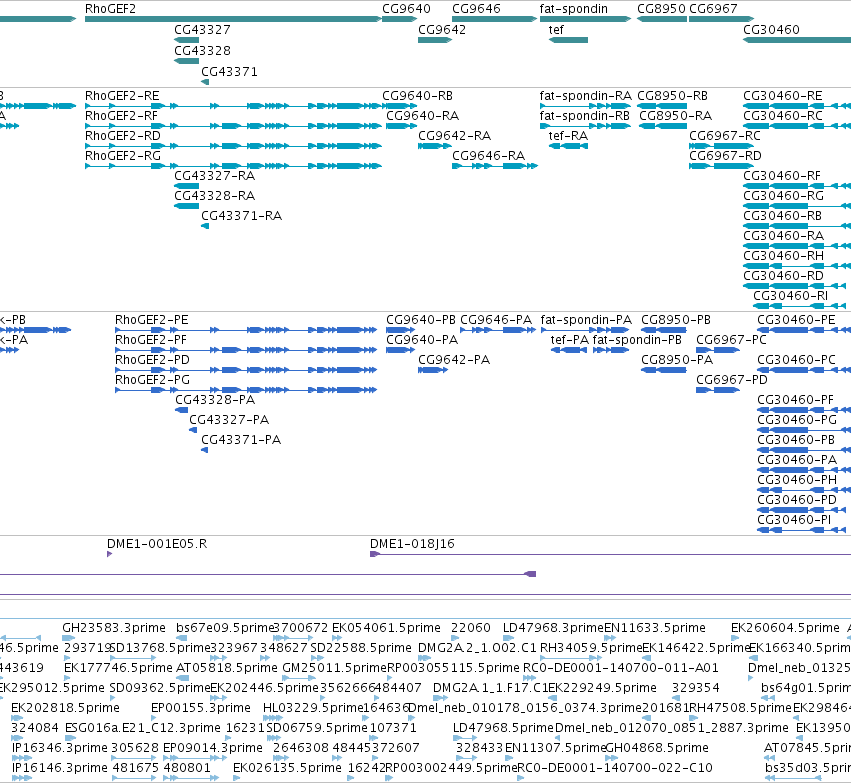Select transcript RhoGEF2-RF

tap(122, 116)
